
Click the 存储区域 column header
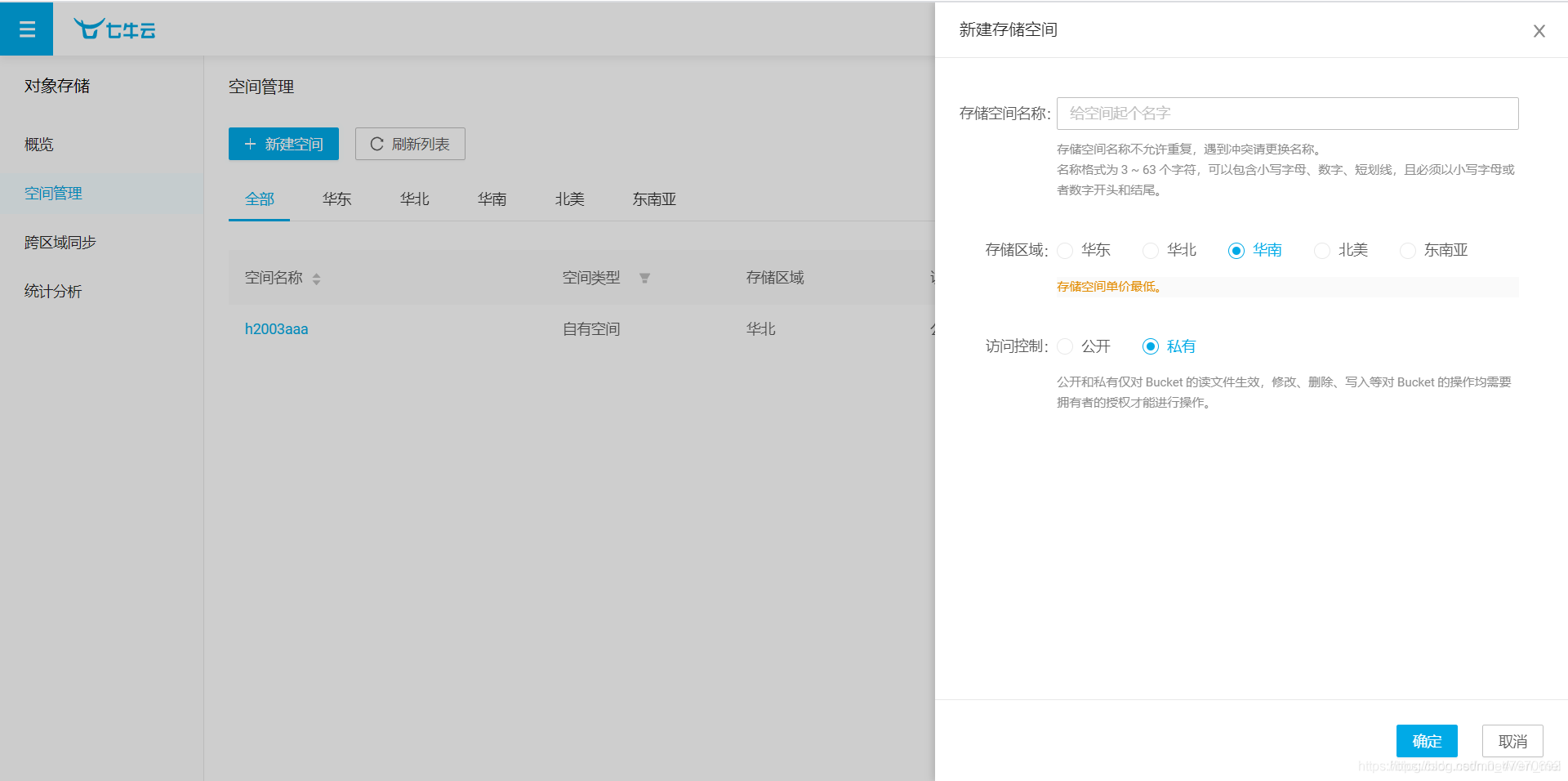pyautogui.click(x=775, y=278)
